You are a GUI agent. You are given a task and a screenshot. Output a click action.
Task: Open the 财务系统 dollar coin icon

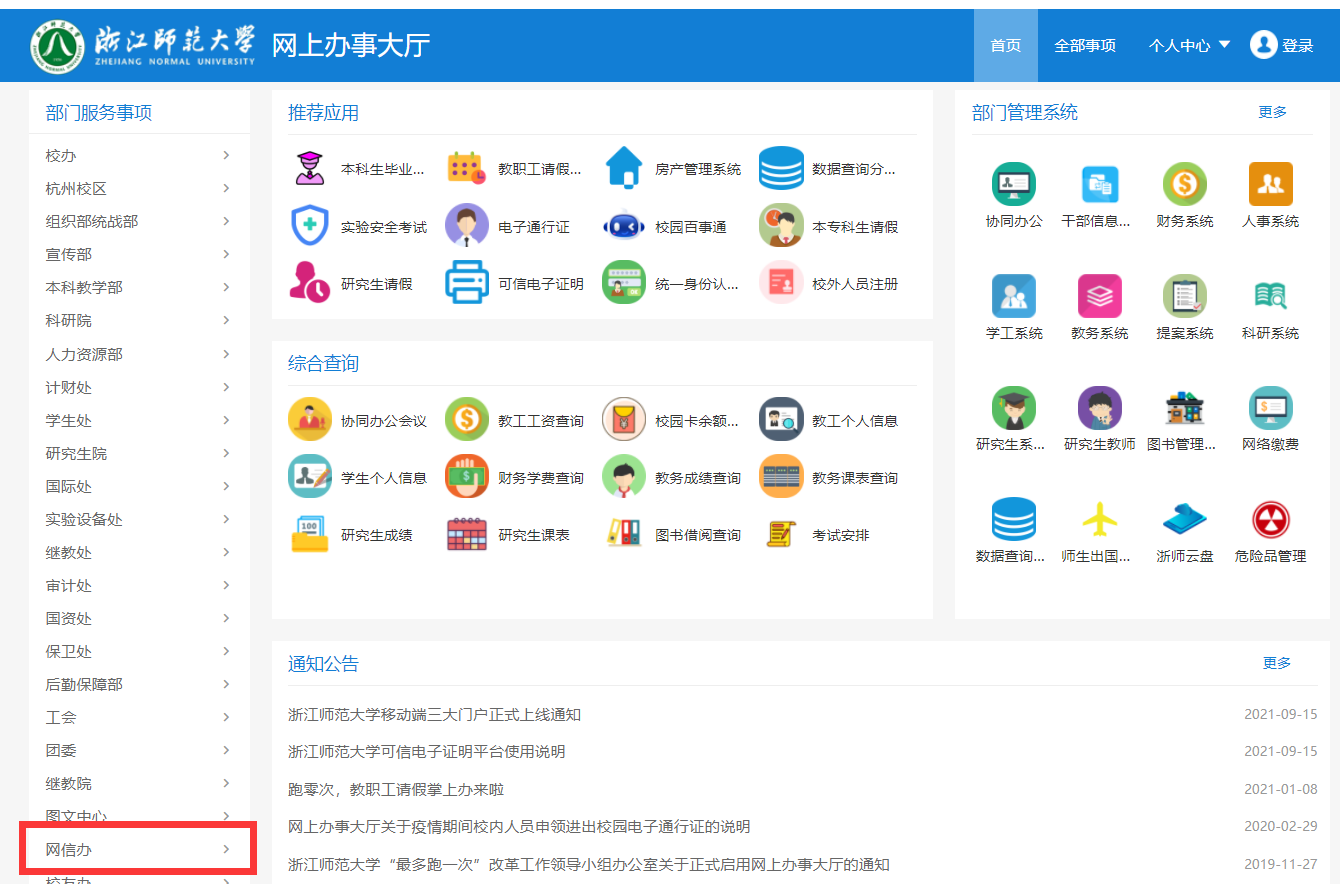(1184, 185)
